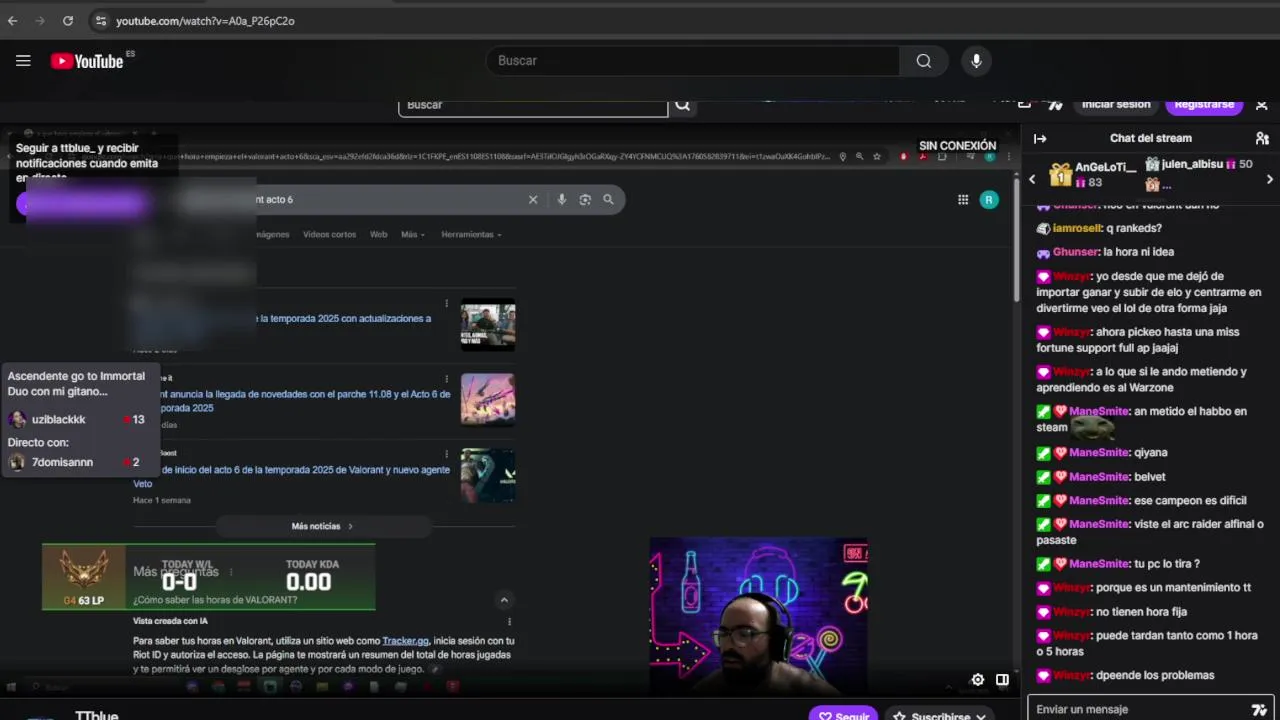Open the Google account avatar R

pos(989,200)
